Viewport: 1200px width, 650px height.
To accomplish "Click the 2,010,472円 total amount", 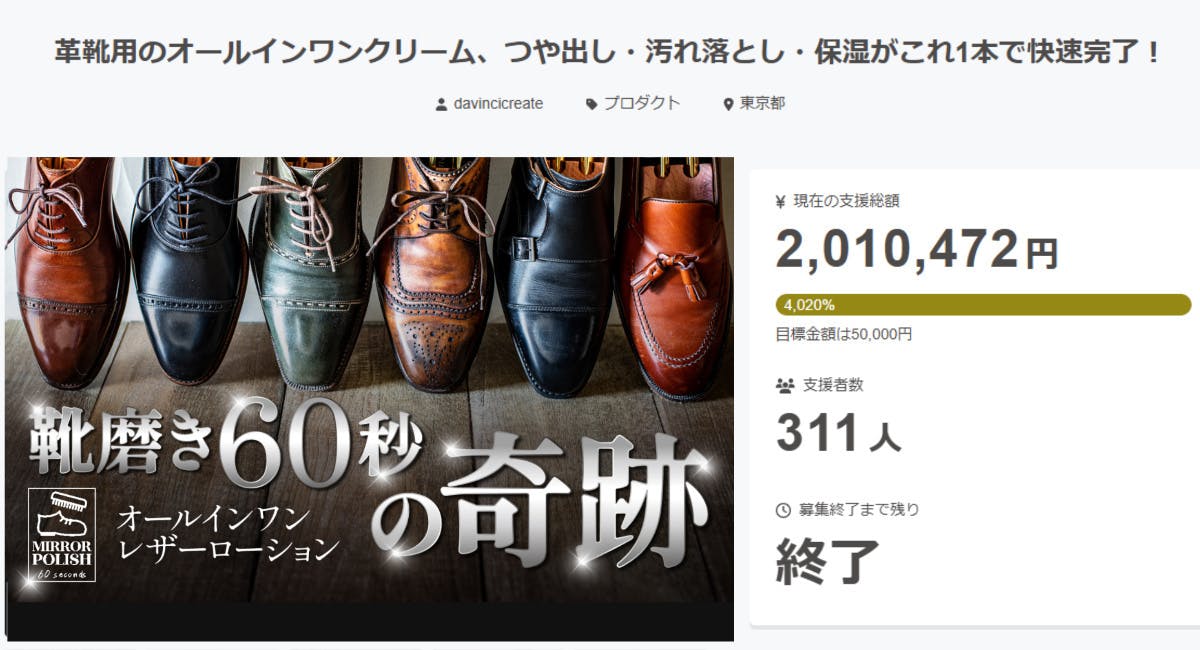I will 916,249.
